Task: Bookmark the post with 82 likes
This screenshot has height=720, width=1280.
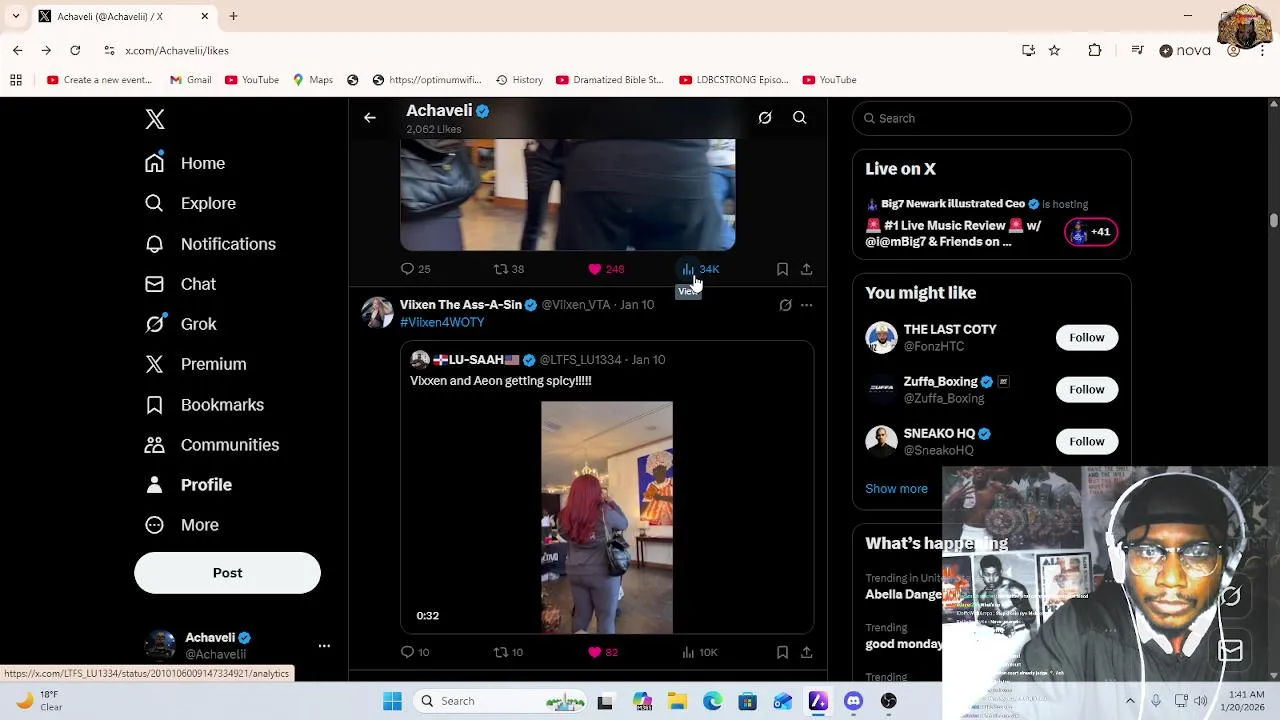Action: tap(782, 652)
